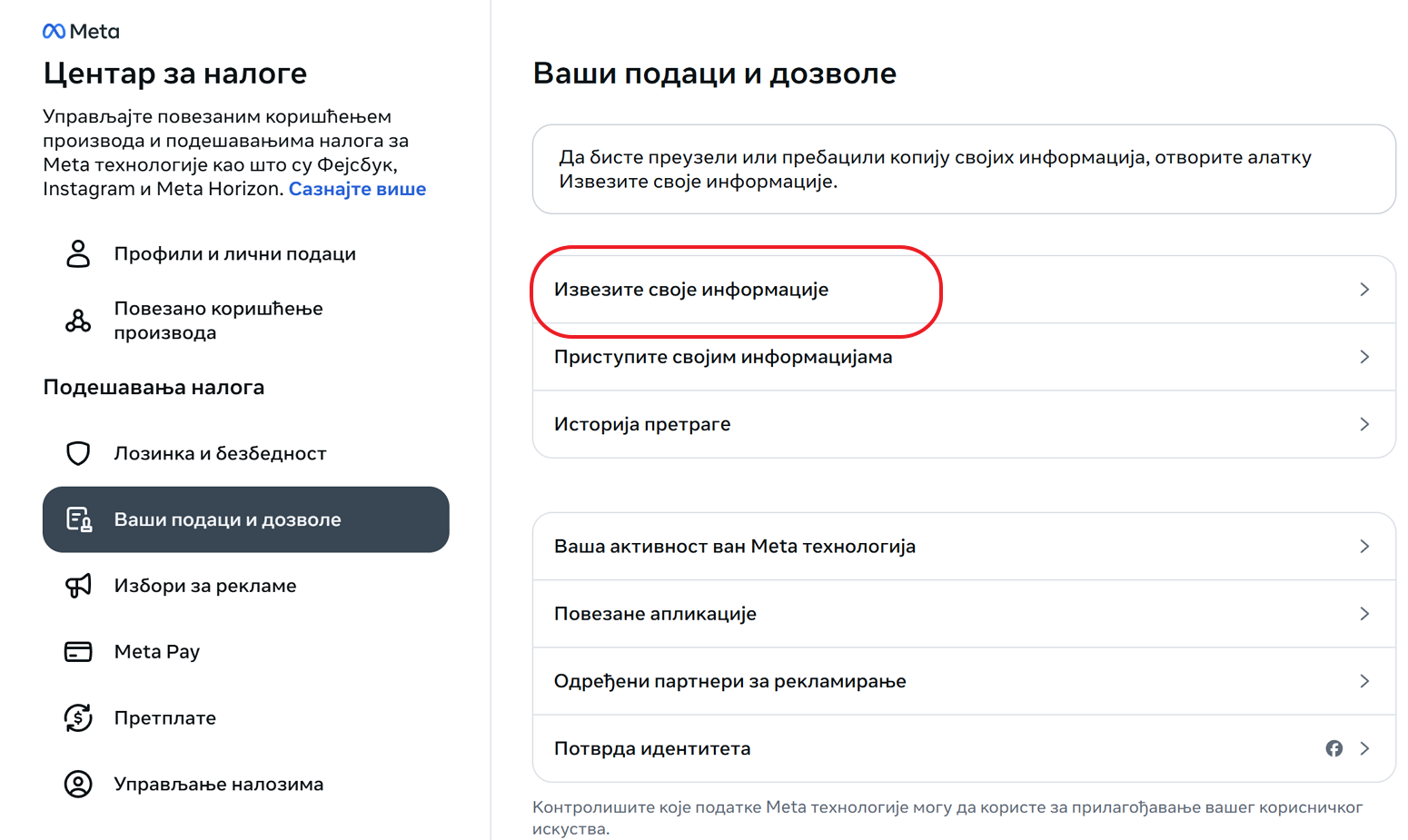Screen dimensions: 1408x840
Task: Select Ваши подаци и дозволе menu item
Action: [x=245, y=519]
